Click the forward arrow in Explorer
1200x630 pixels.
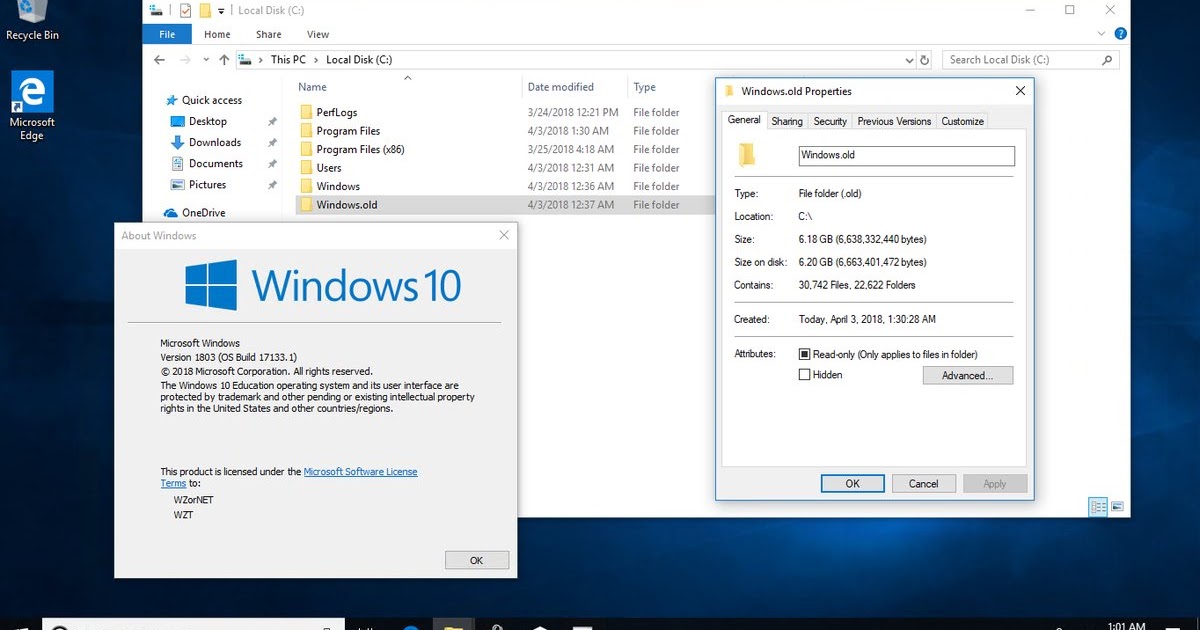187,60
